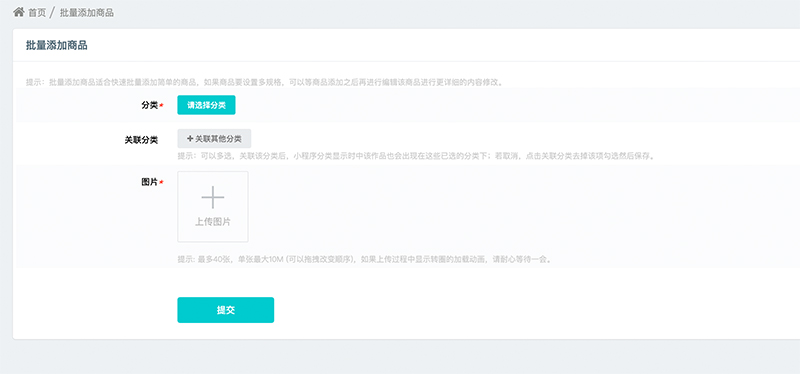Click the 分类 field label
The width and height of the screenshot is (800, 374).
pyautogui.click(x=149, y=105)
